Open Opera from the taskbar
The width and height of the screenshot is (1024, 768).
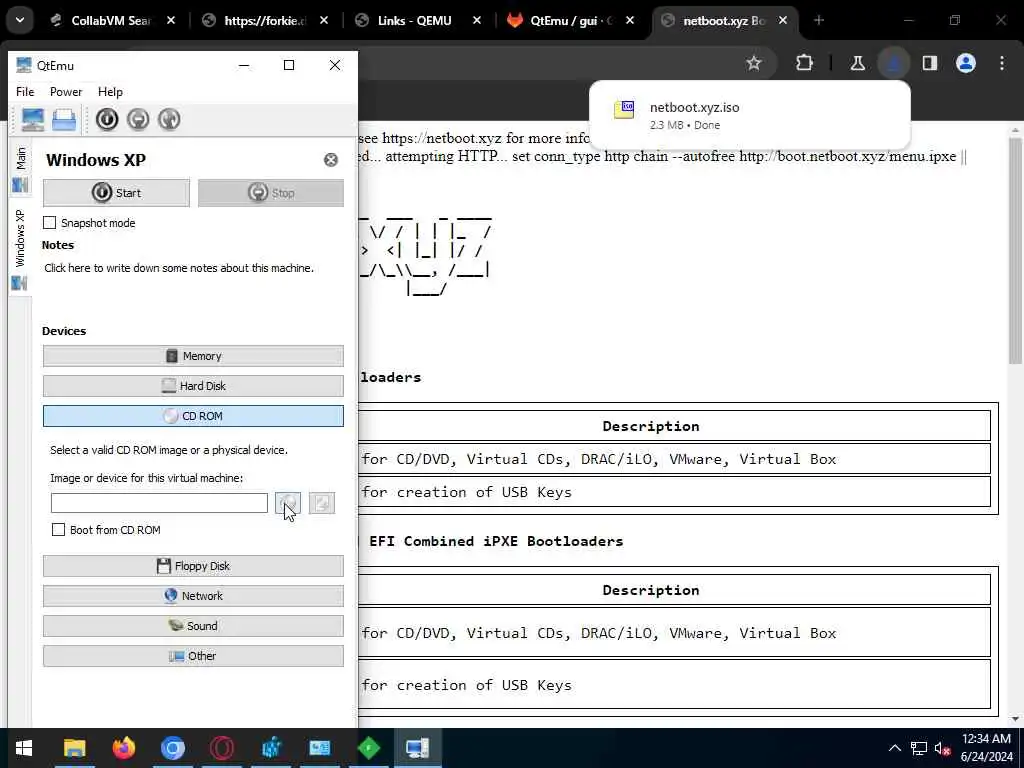222,748
